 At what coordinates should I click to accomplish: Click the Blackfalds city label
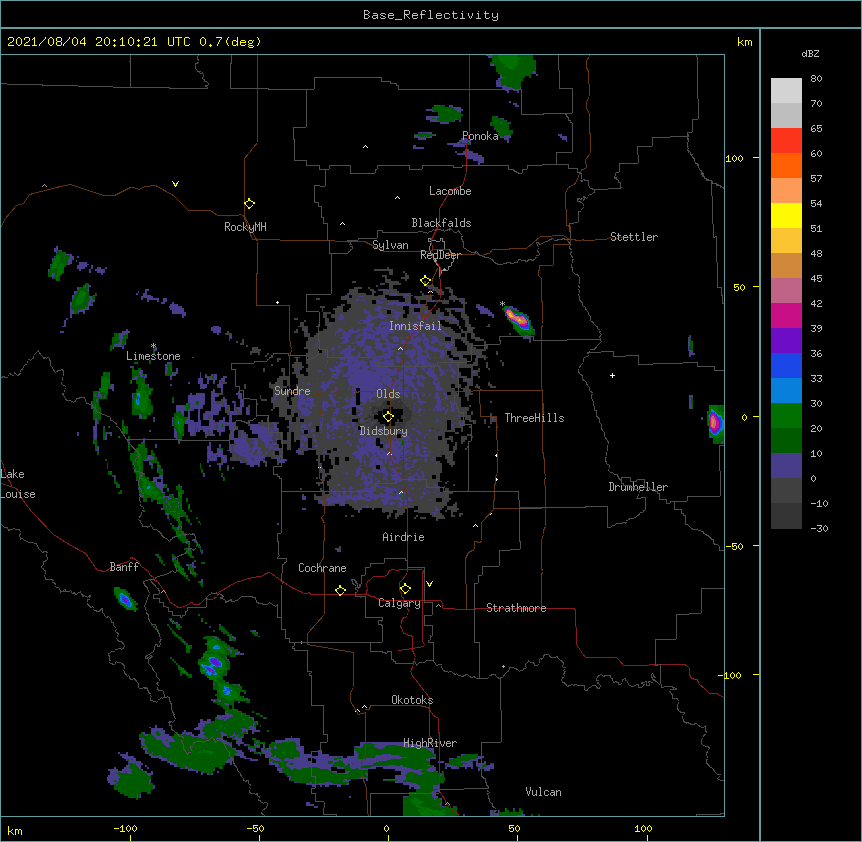(x=441, y=223)
